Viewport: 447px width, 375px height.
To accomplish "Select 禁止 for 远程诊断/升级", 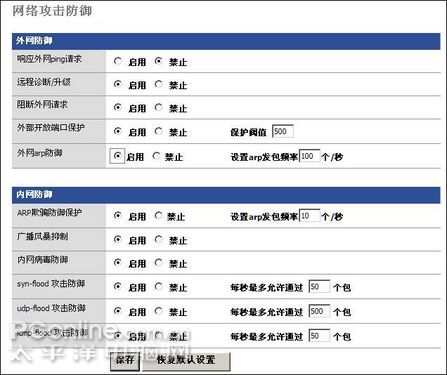I will (x=159, y=84).
